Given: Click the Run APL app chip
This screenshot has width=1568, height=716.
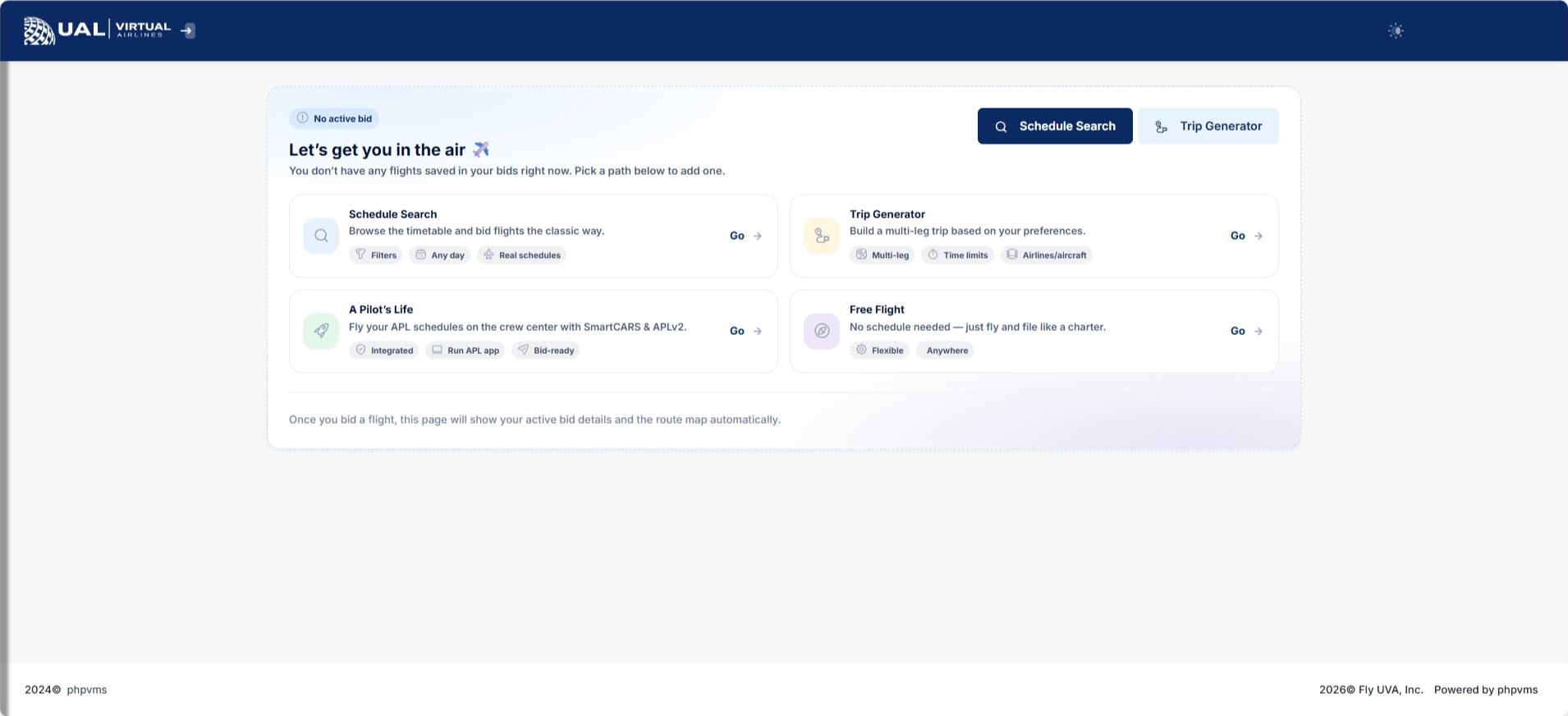Looking at the screenshot, I should 465,351.
